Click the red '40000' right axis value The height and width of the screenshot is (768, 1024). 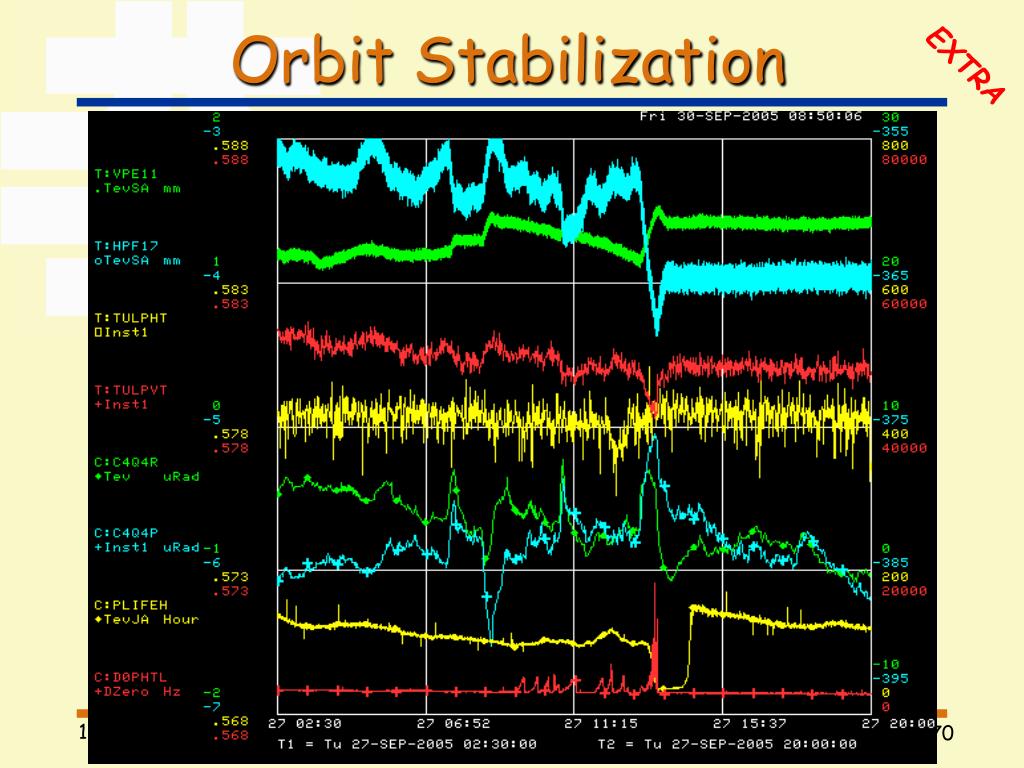coord(904,448)
